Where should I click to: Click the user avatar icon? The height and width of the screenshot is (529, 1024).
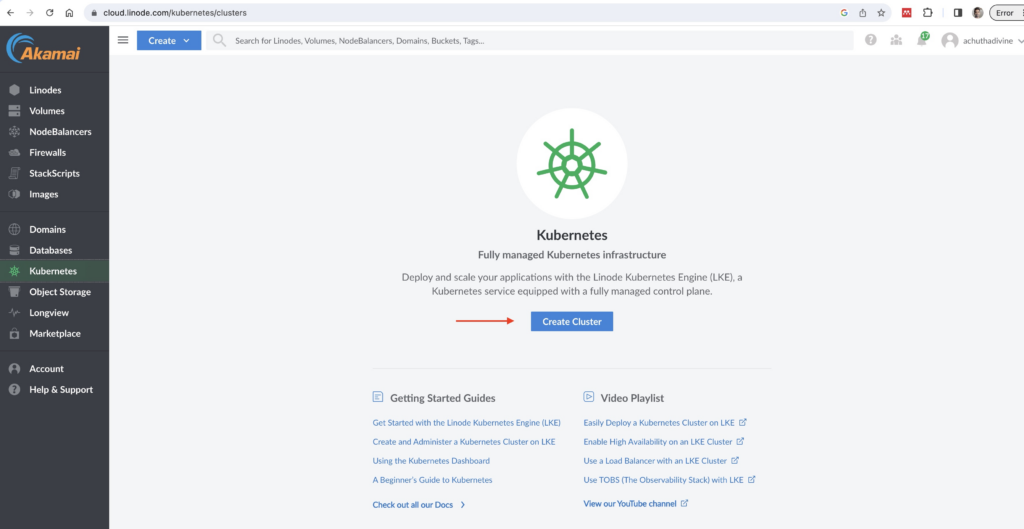[x=950, y=40]
